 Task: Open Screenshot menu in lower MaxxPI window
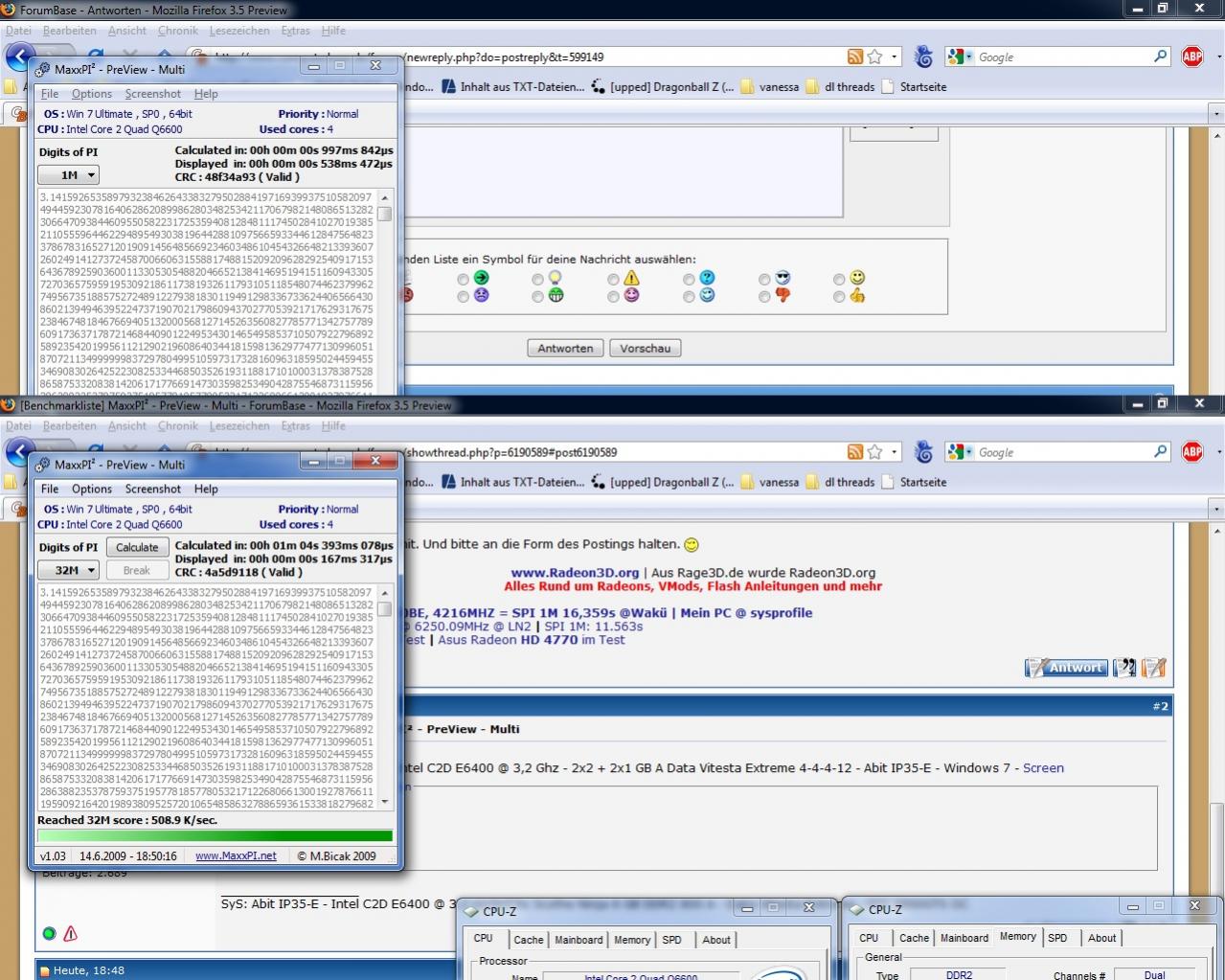pyautogui.click(x=153, y=489)
